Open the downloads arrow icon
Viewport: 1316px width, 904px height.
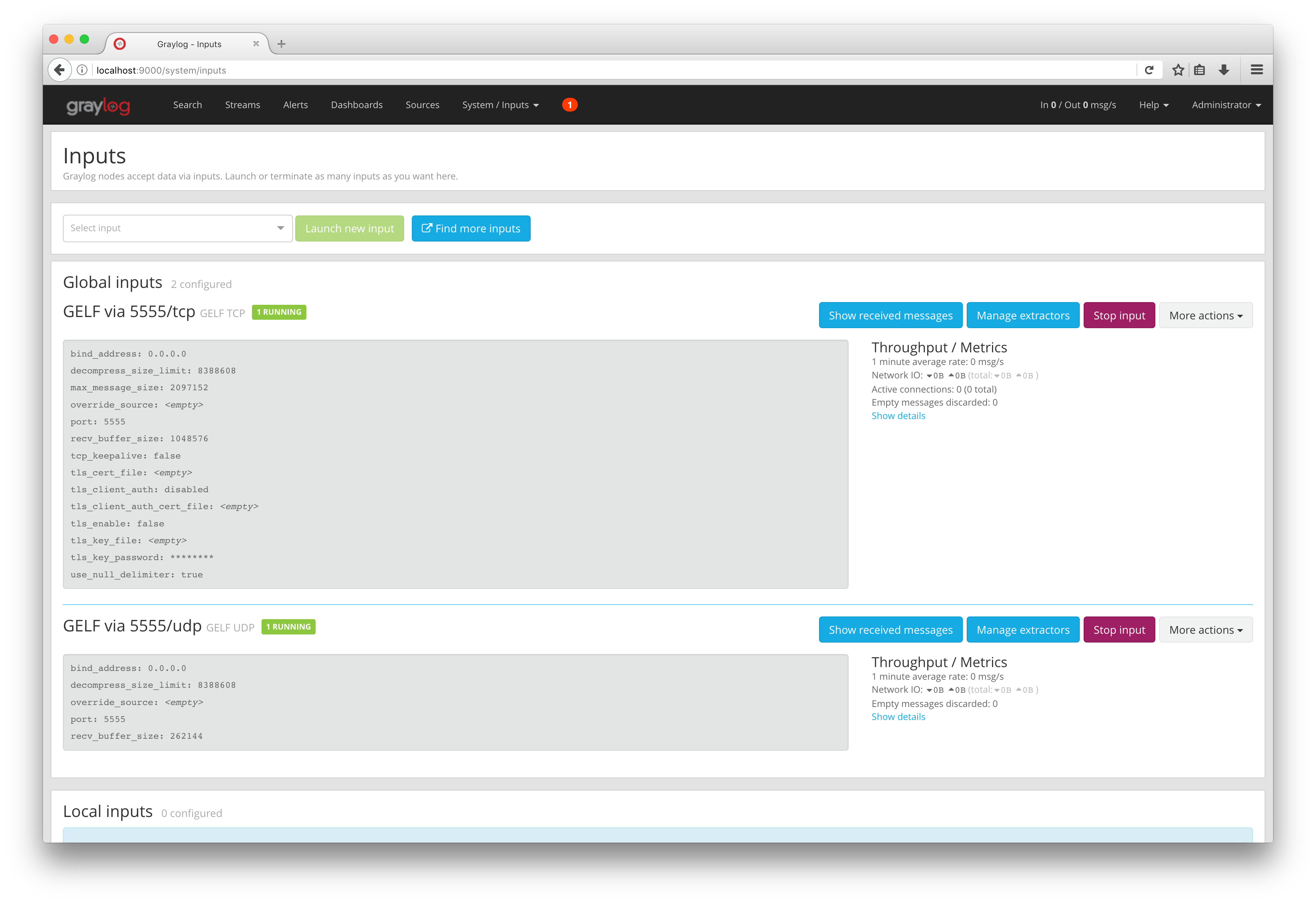1224,70
